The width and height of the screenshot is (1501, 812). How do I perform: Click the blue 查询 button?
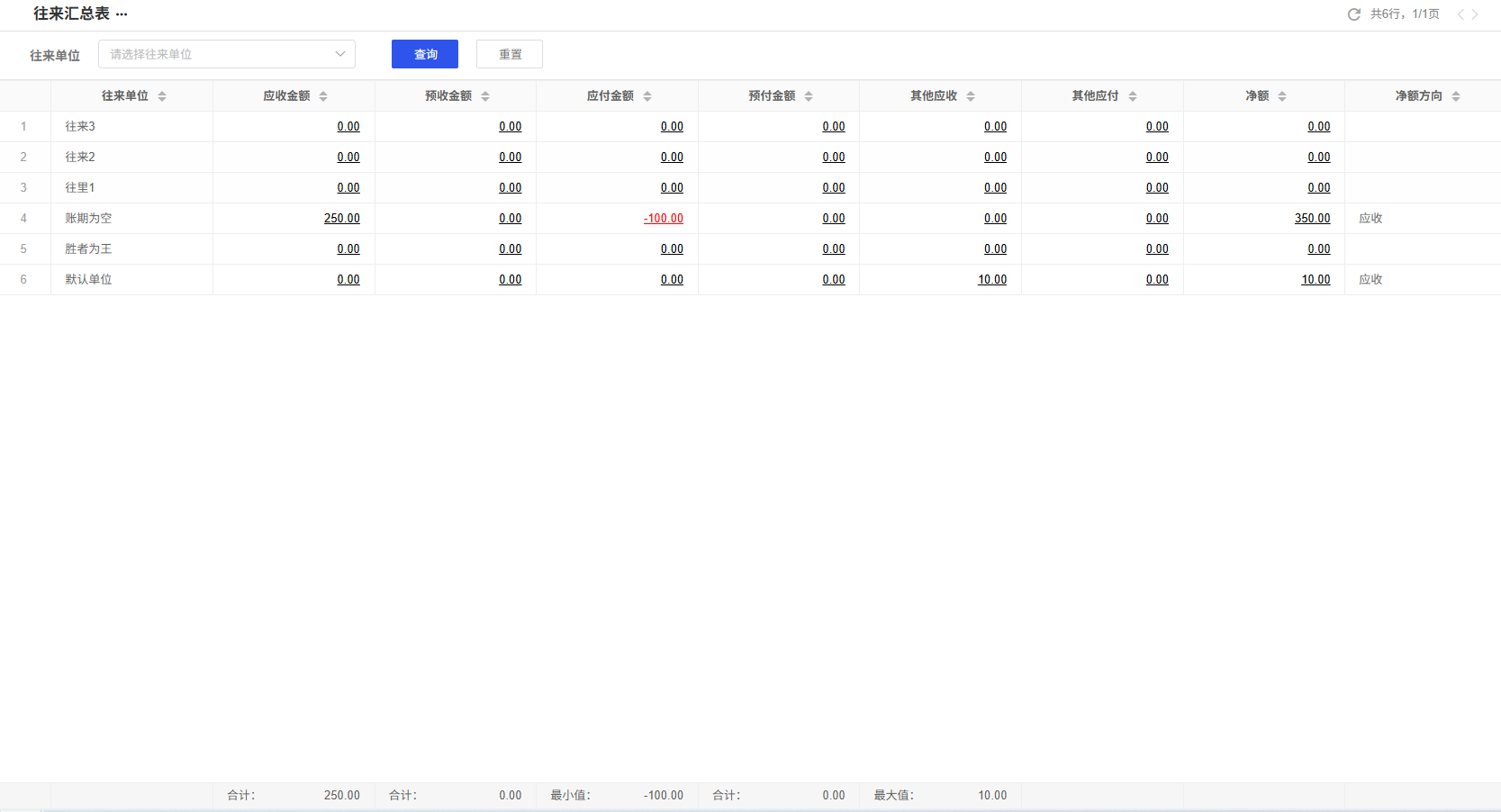point(425,54)
